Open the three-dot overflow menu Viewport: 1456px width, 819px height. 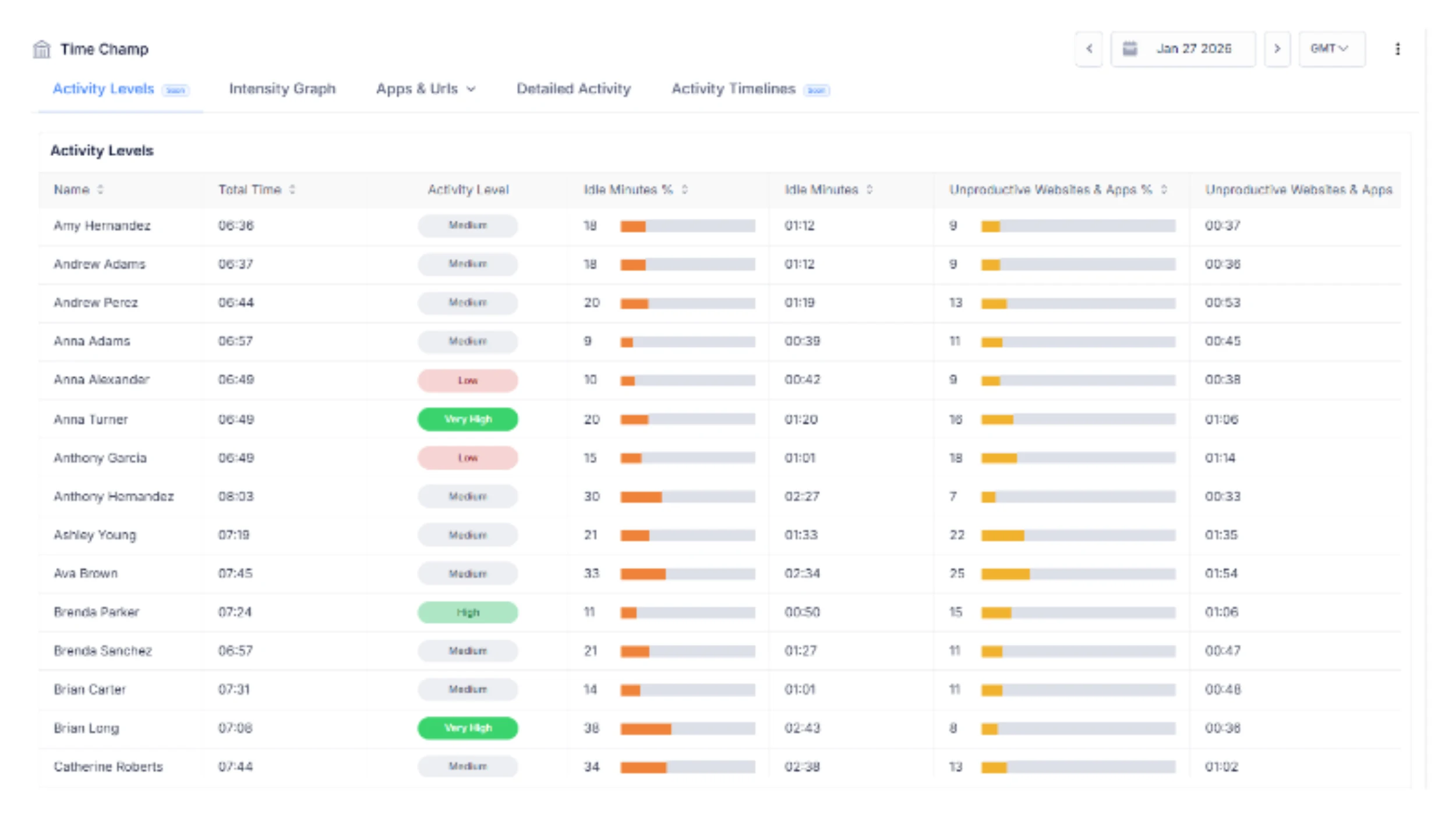1398,49
